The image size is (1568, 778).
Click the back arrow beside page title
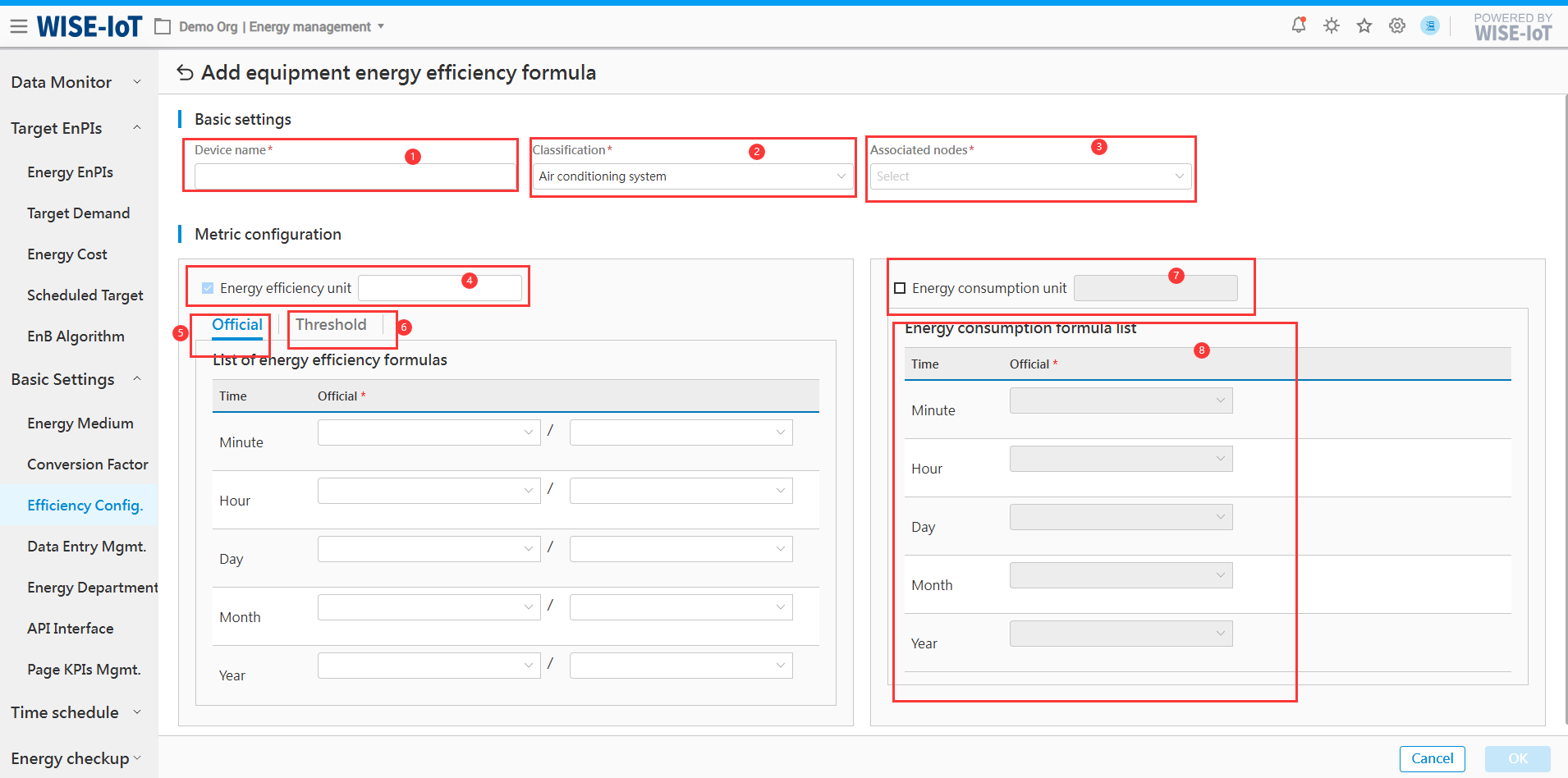[185, 73]
